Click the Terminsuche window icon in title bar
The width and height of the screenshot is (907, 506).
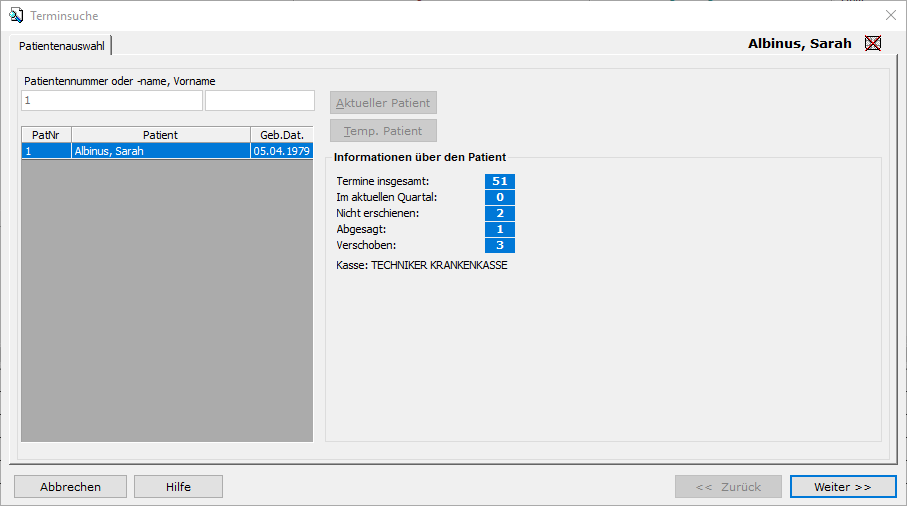click(x=16, y=16)
